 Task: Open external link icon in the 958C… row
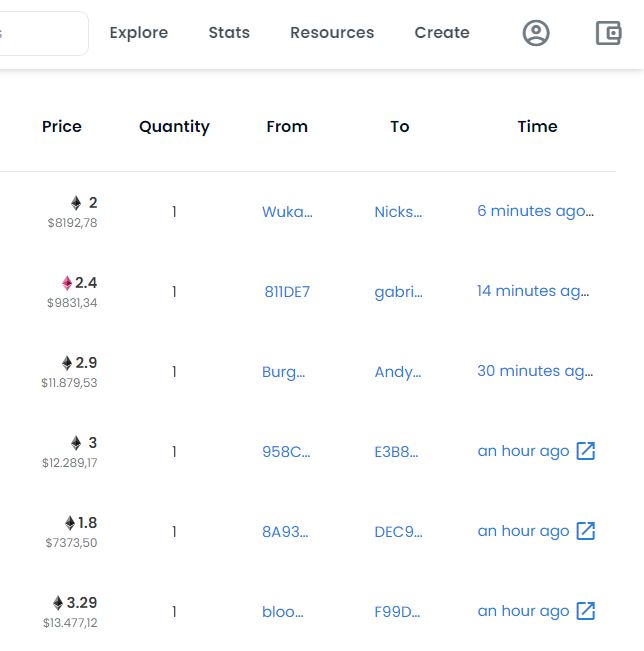tap(585, 451)
